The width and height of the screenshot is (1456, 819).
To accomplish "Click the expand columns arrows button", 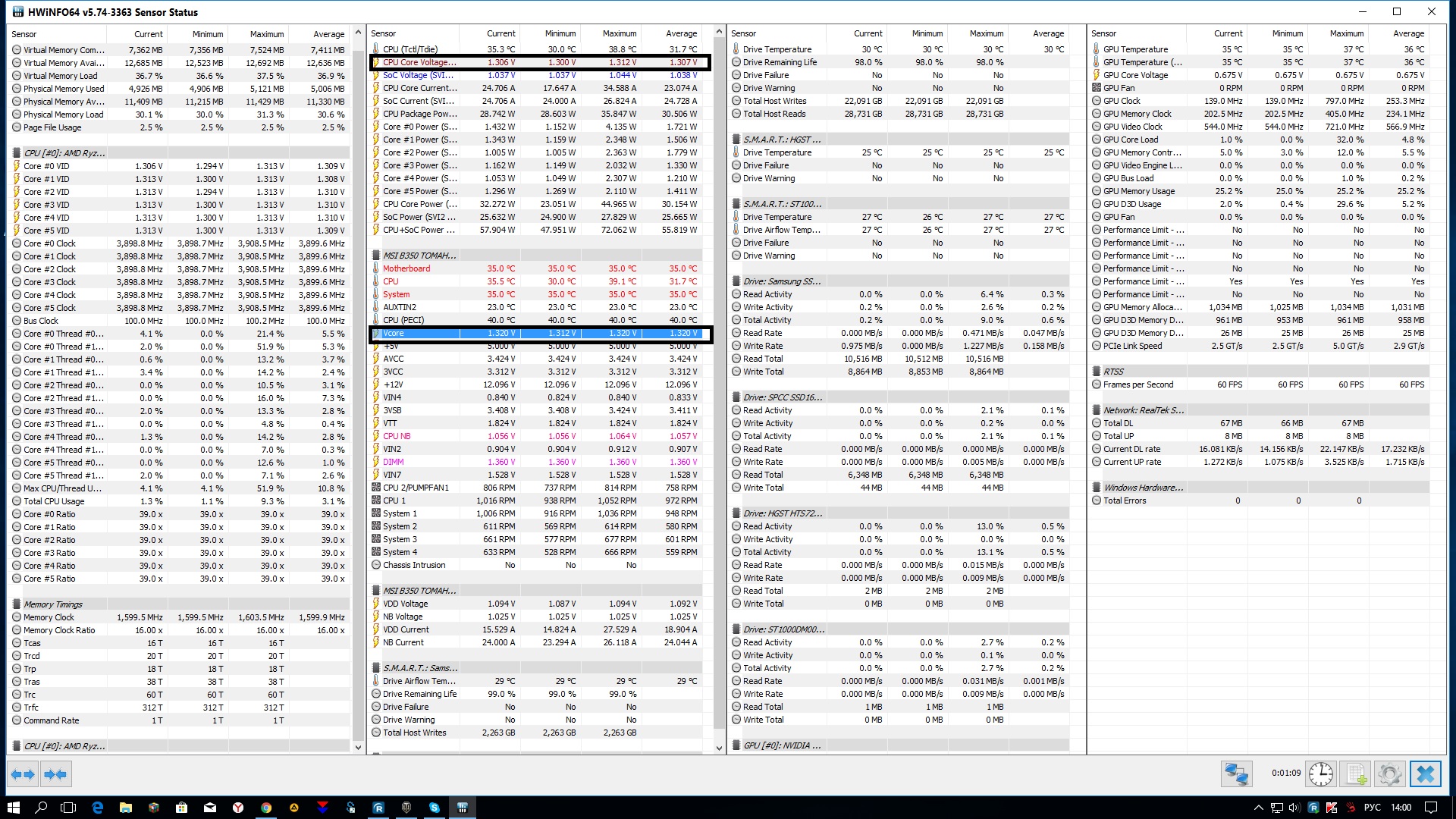I will (x=23, y=774).
